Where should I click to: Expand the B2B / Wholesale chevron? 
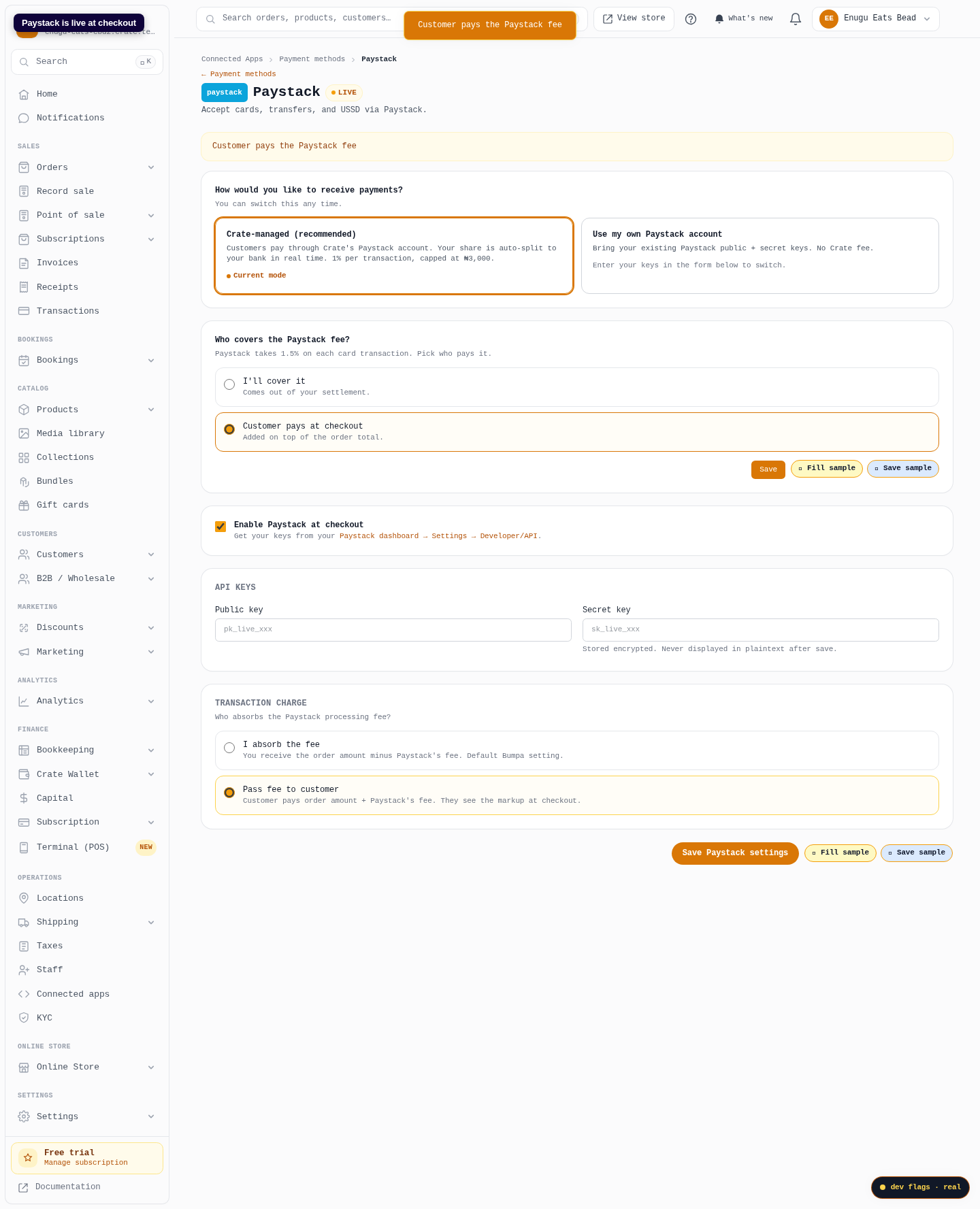click(151, 579)
